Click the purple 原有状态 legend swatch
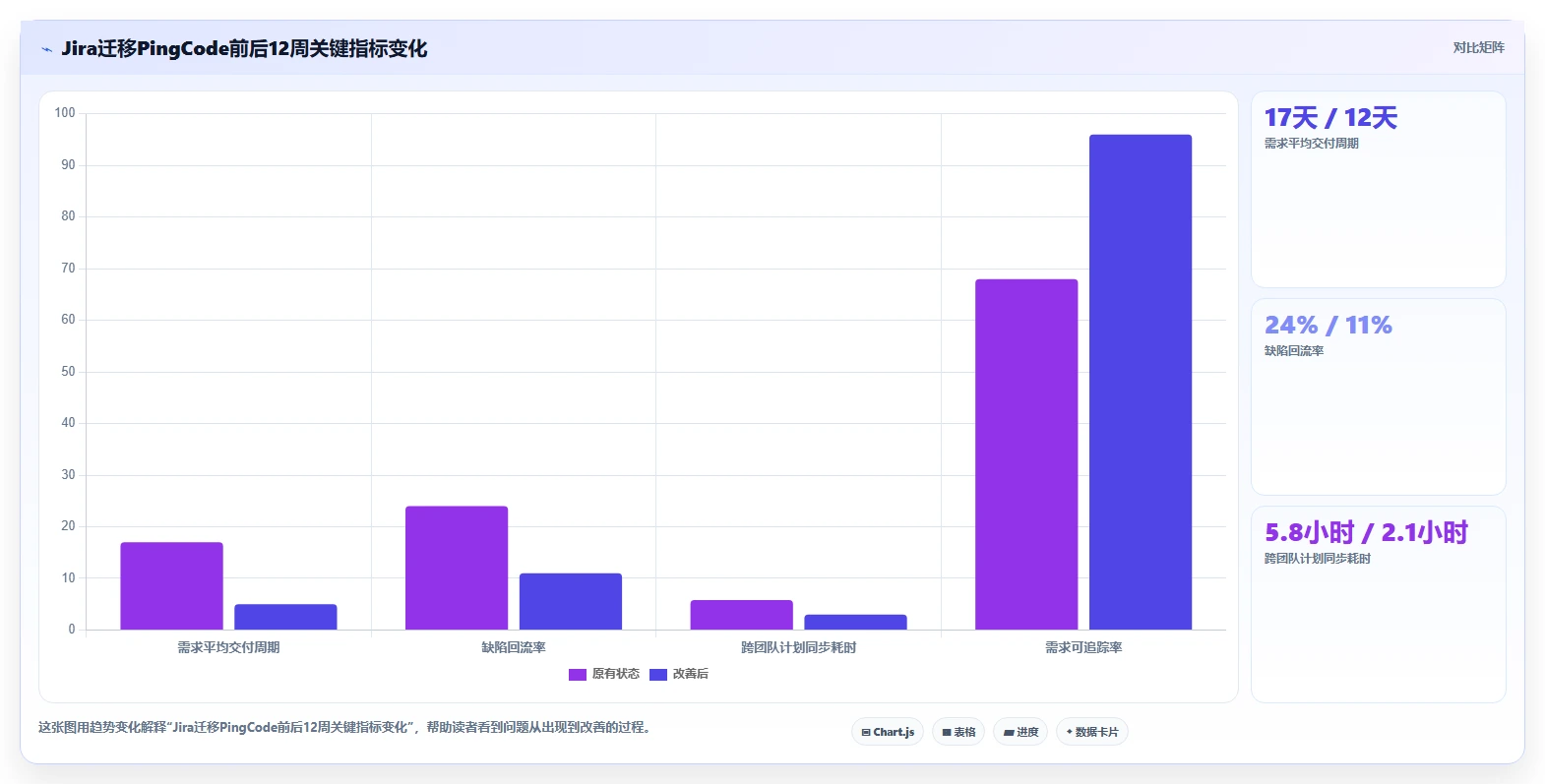This screenshot has width=1545, height=784. point(578,674)
